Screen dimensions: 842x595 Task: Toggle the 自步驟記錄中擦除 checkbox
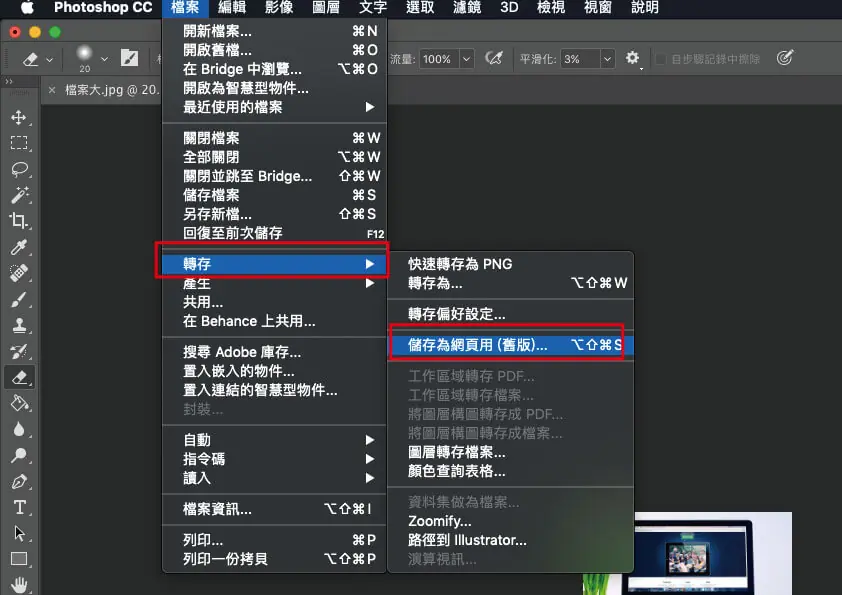pyautogui.click(x=660, y=59)
